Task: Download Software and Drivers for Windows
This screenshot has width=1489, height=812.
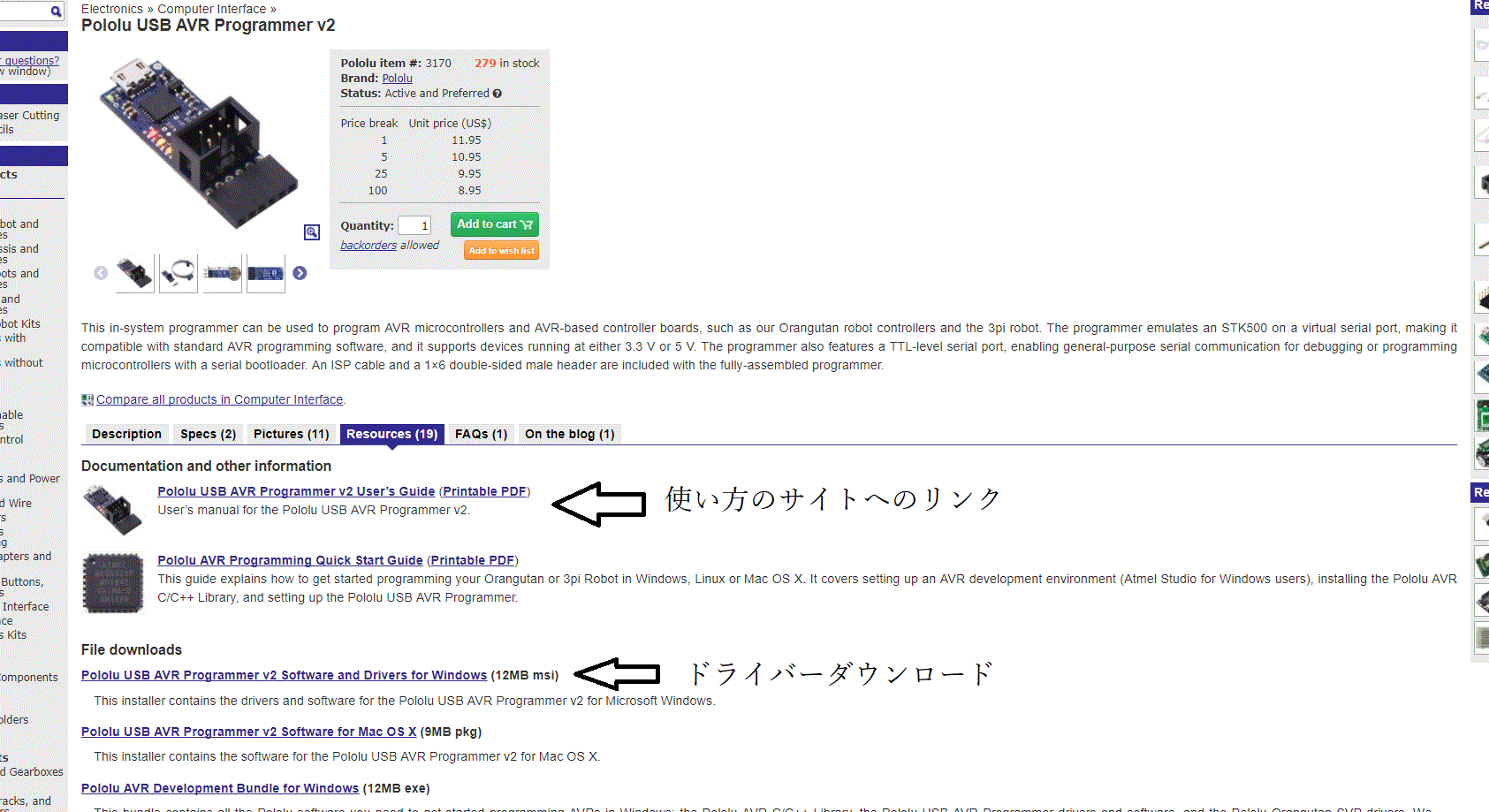Action: (x=284, y=676)
